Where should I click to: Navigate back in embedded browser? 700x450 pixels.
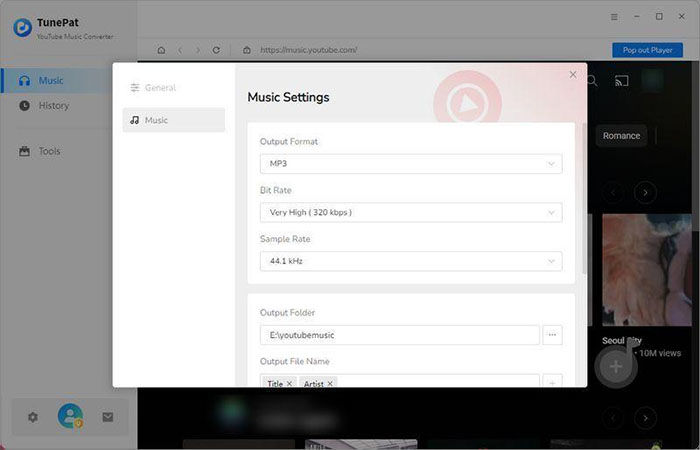pos(180,50)
